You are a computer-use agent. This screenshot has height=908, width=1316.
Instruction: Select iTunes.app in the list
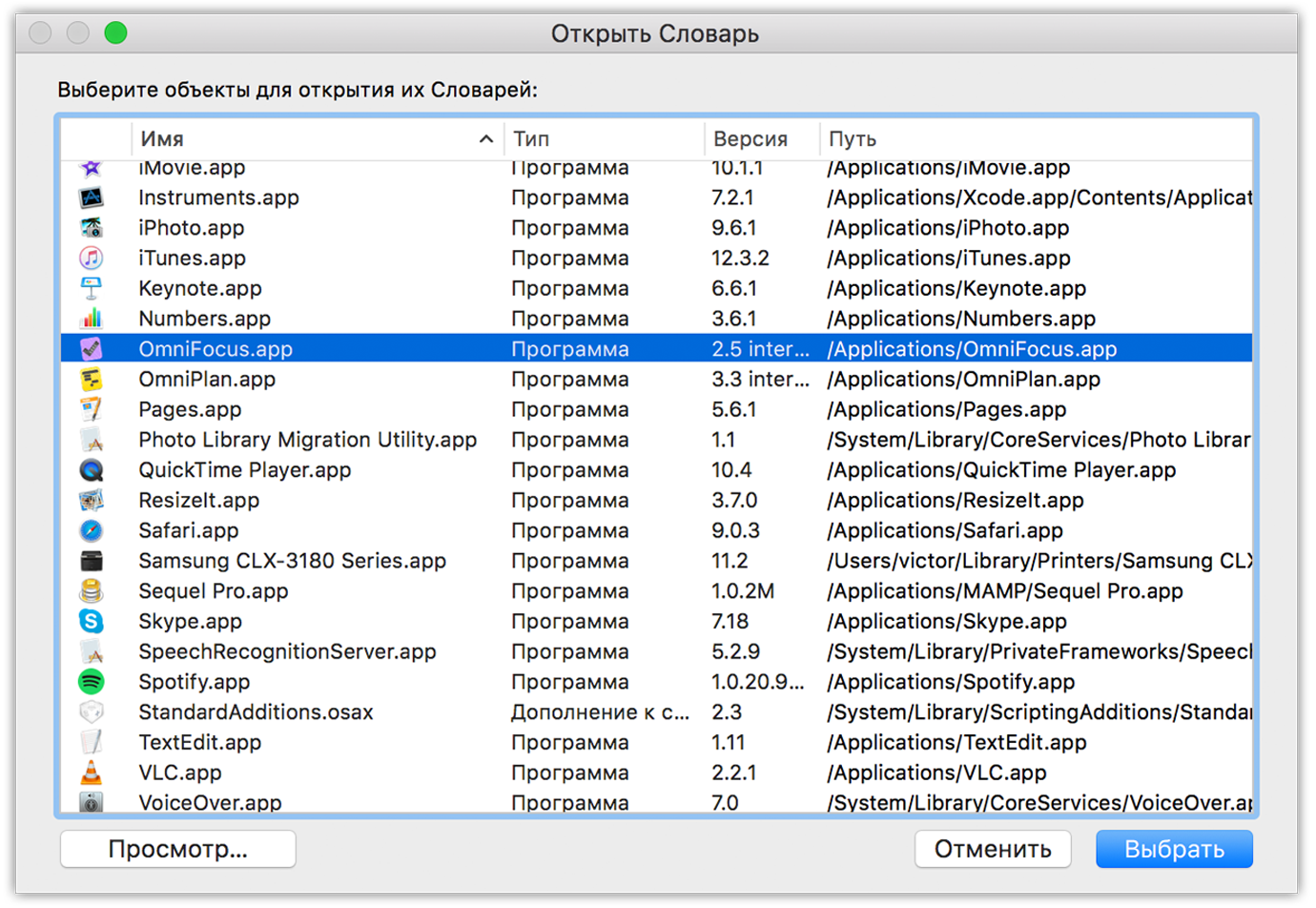[192, 258]
